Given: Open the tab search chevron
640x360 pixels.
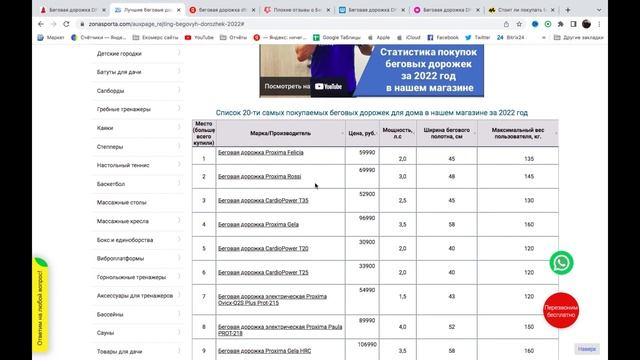Looking at the screenshot, I should [x=599, y=10].
